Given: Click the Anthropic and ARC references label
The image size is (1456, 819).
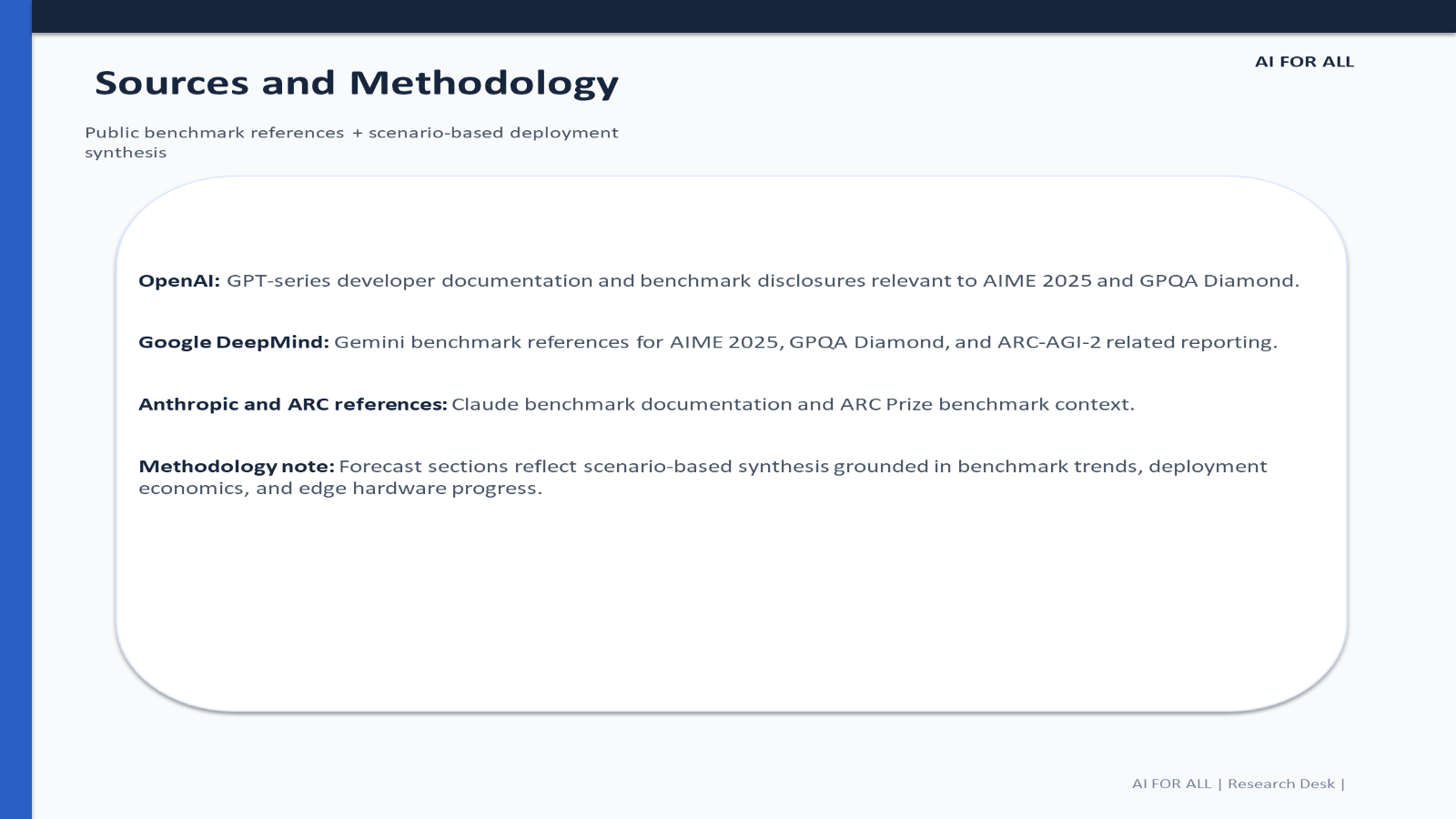Looking at the screenshot, I should (x=293, y=404).
